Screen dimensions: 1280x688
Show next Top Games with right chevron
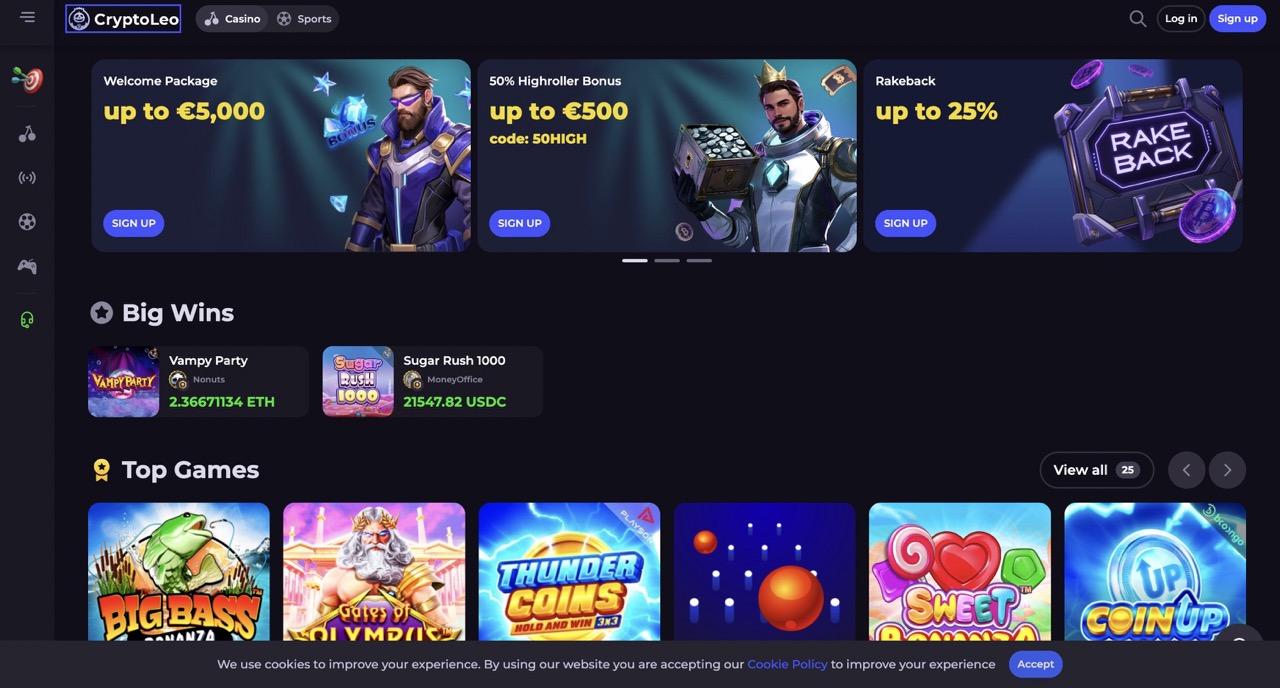[x=1227, y=470]
